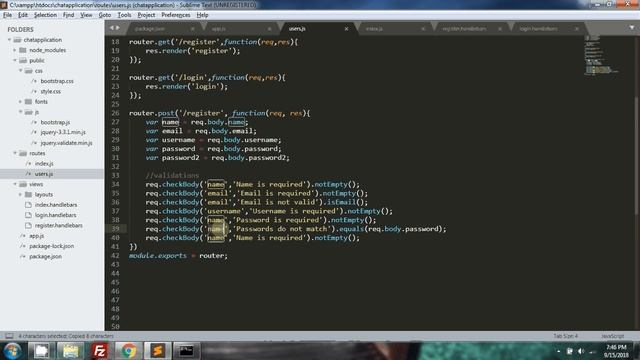Viewport: 640px width, 360px height.
Task: Collapse the css folder
Action: (20, 71)
